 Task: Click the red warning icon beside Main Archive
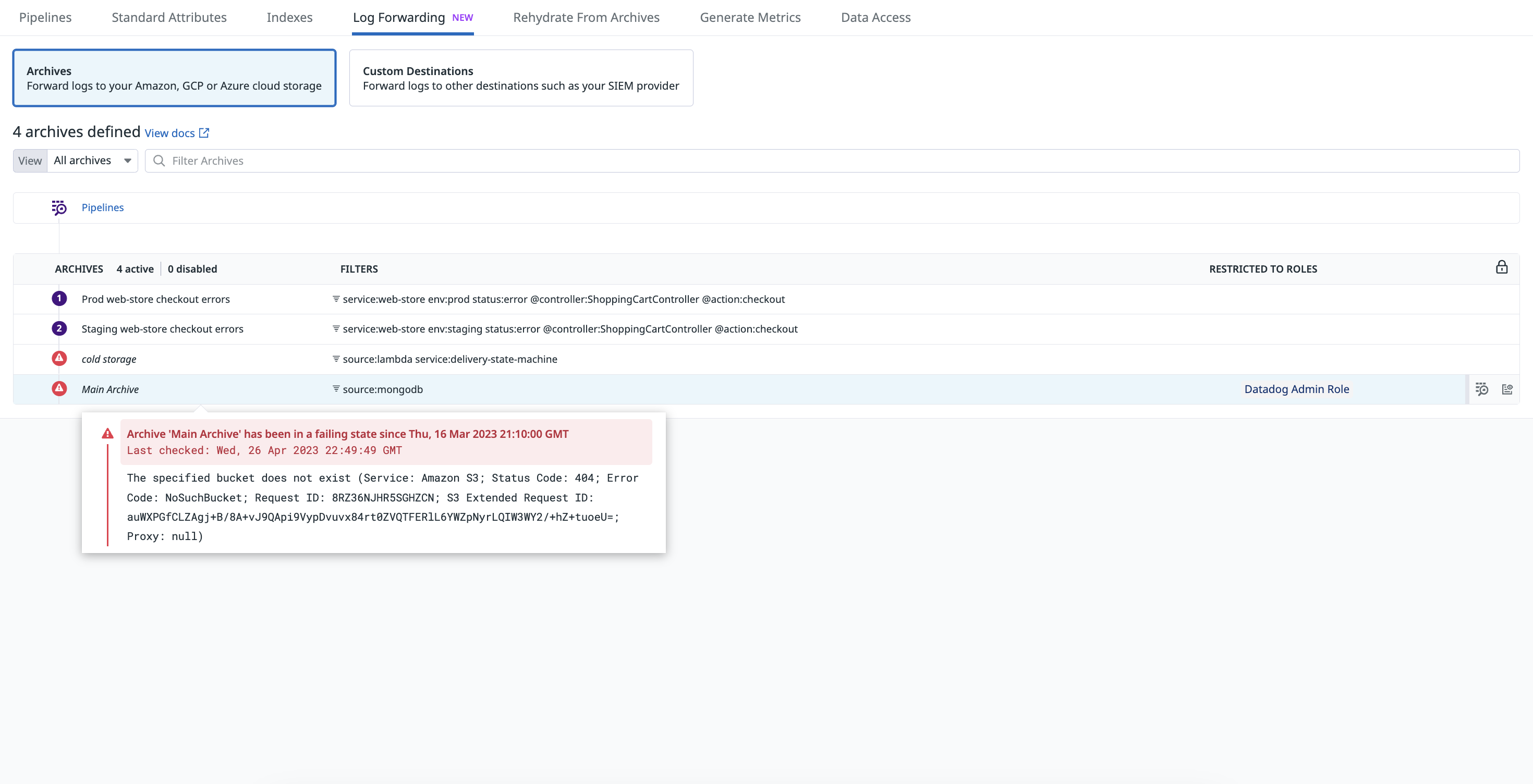pyautogui.click(x=59, y=388)
